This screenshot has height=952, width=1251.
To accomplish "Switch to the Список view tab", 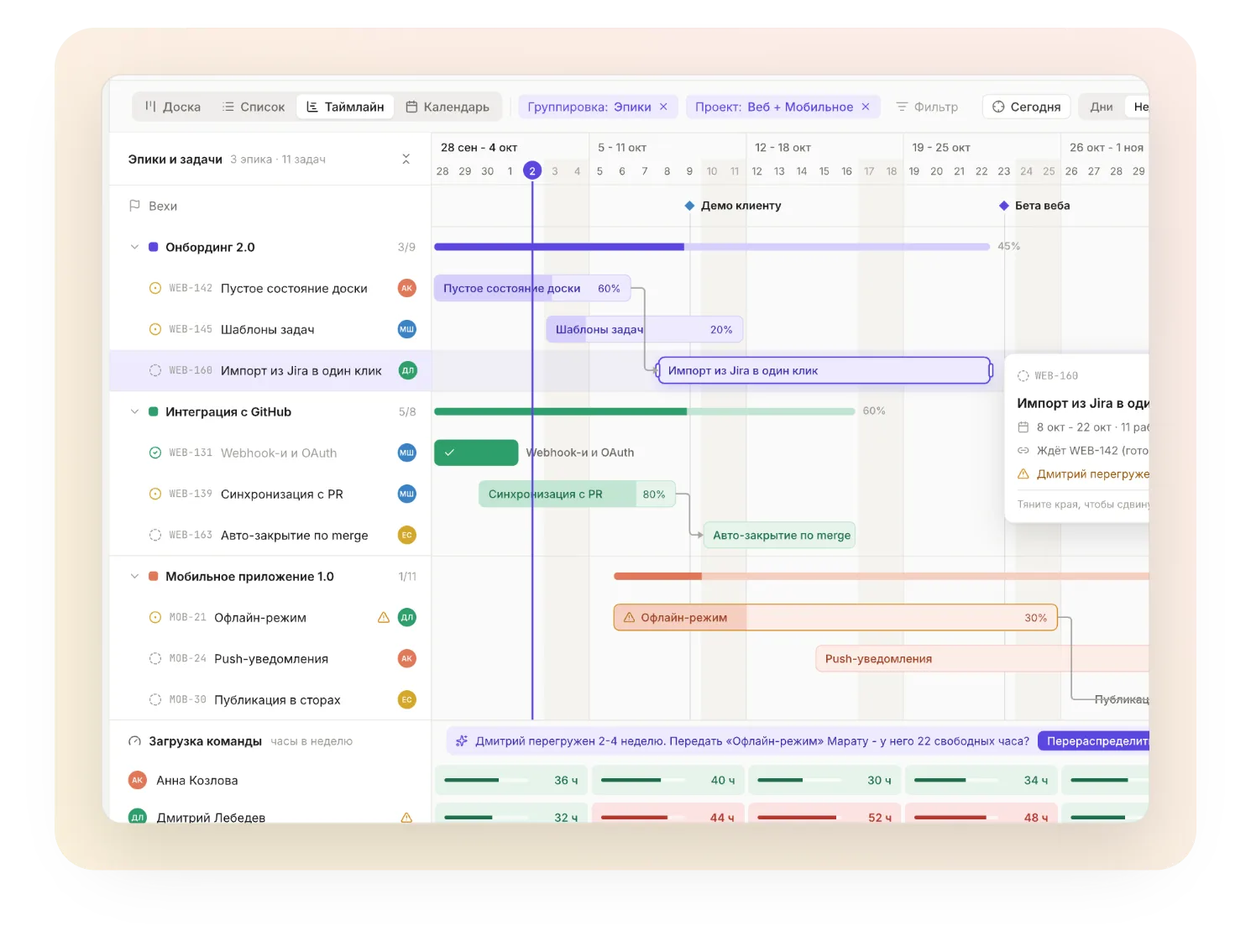I will 254,107.
